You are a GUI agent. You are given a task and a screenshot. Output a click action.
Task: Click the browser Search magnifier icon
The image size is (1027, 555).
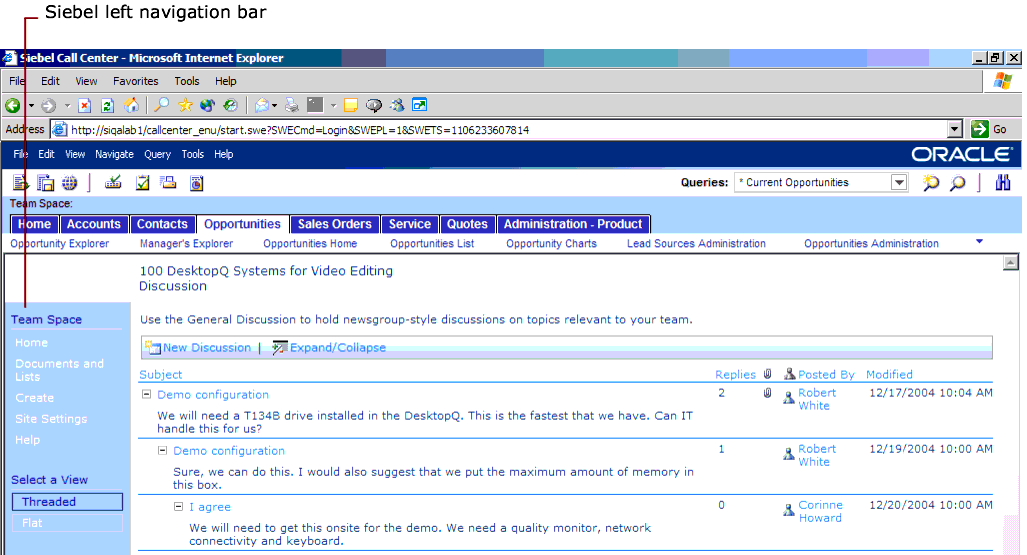click(161, 105)
